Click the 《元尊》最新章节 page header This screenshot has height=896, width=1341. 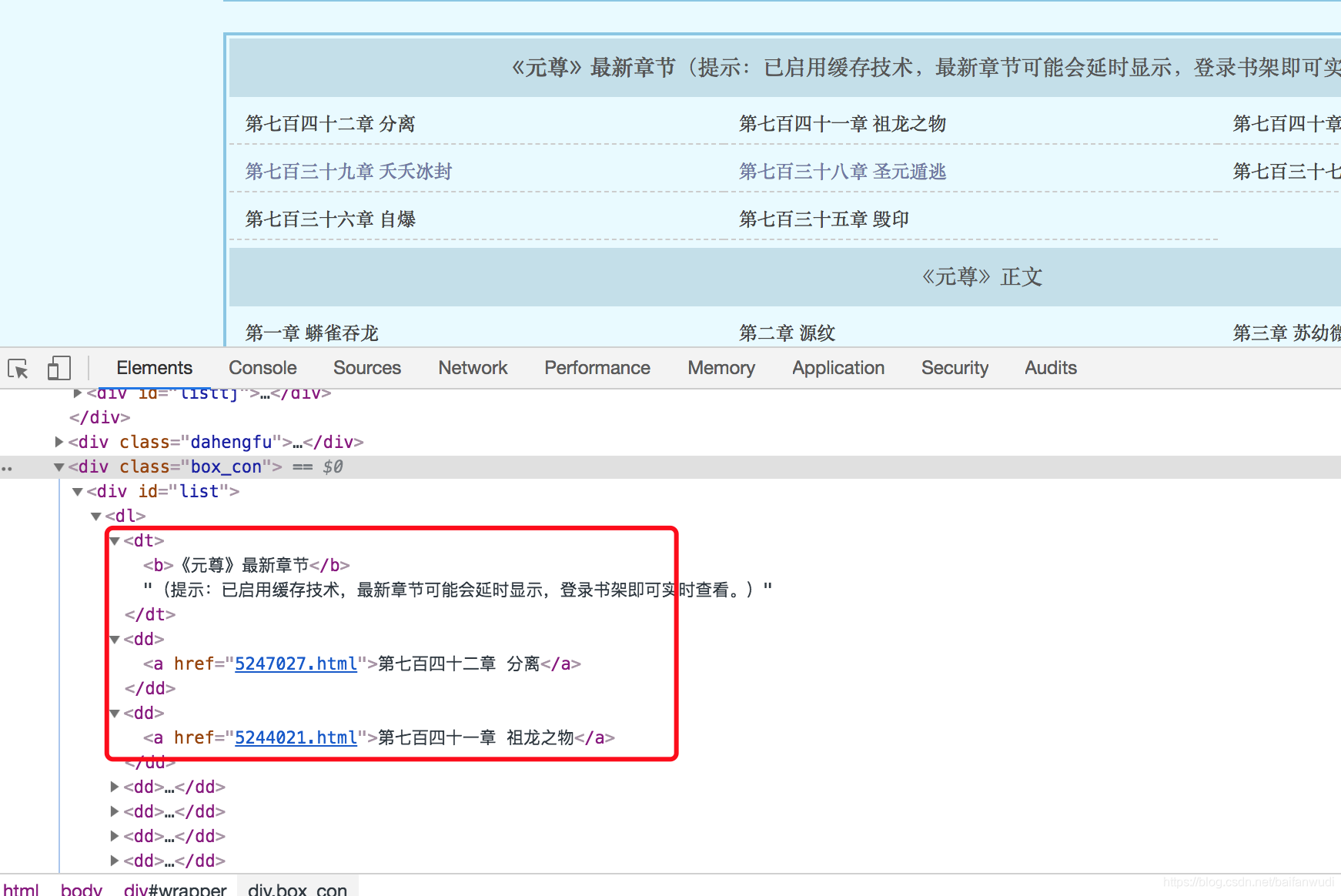point(593,68)
